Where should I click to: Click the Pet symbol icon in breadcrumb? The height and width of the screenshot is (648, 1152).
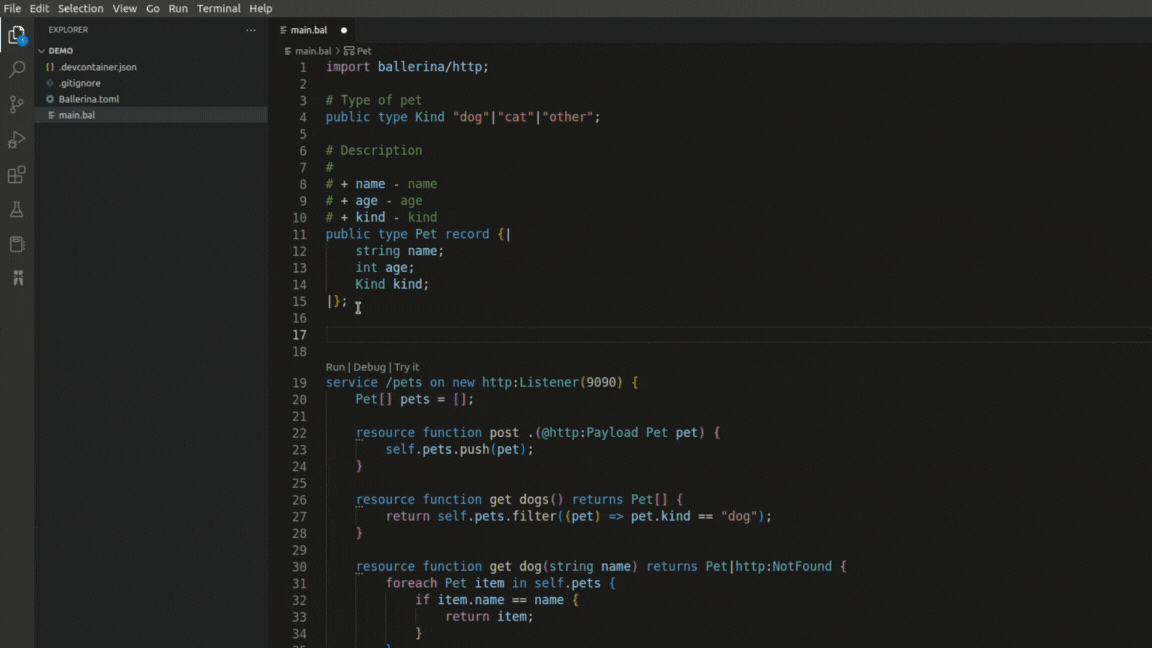click(349, 51)
